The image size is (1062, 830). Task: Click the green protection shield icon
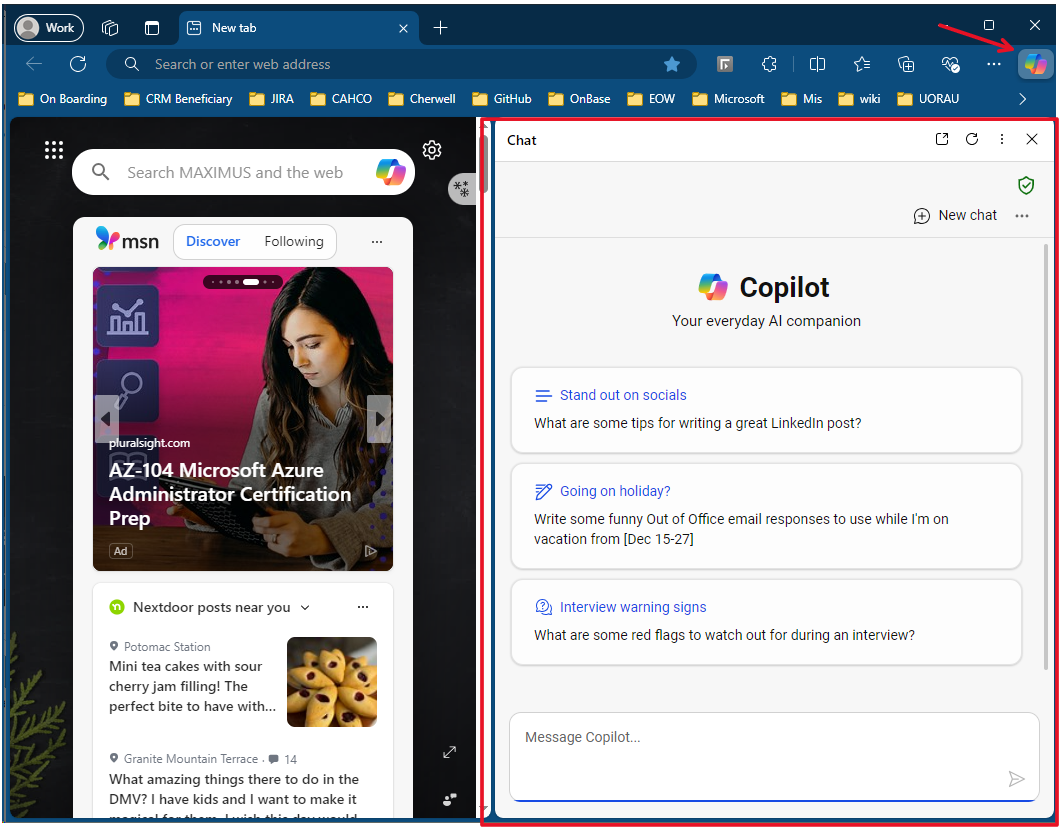click(x=1026, y=185)
